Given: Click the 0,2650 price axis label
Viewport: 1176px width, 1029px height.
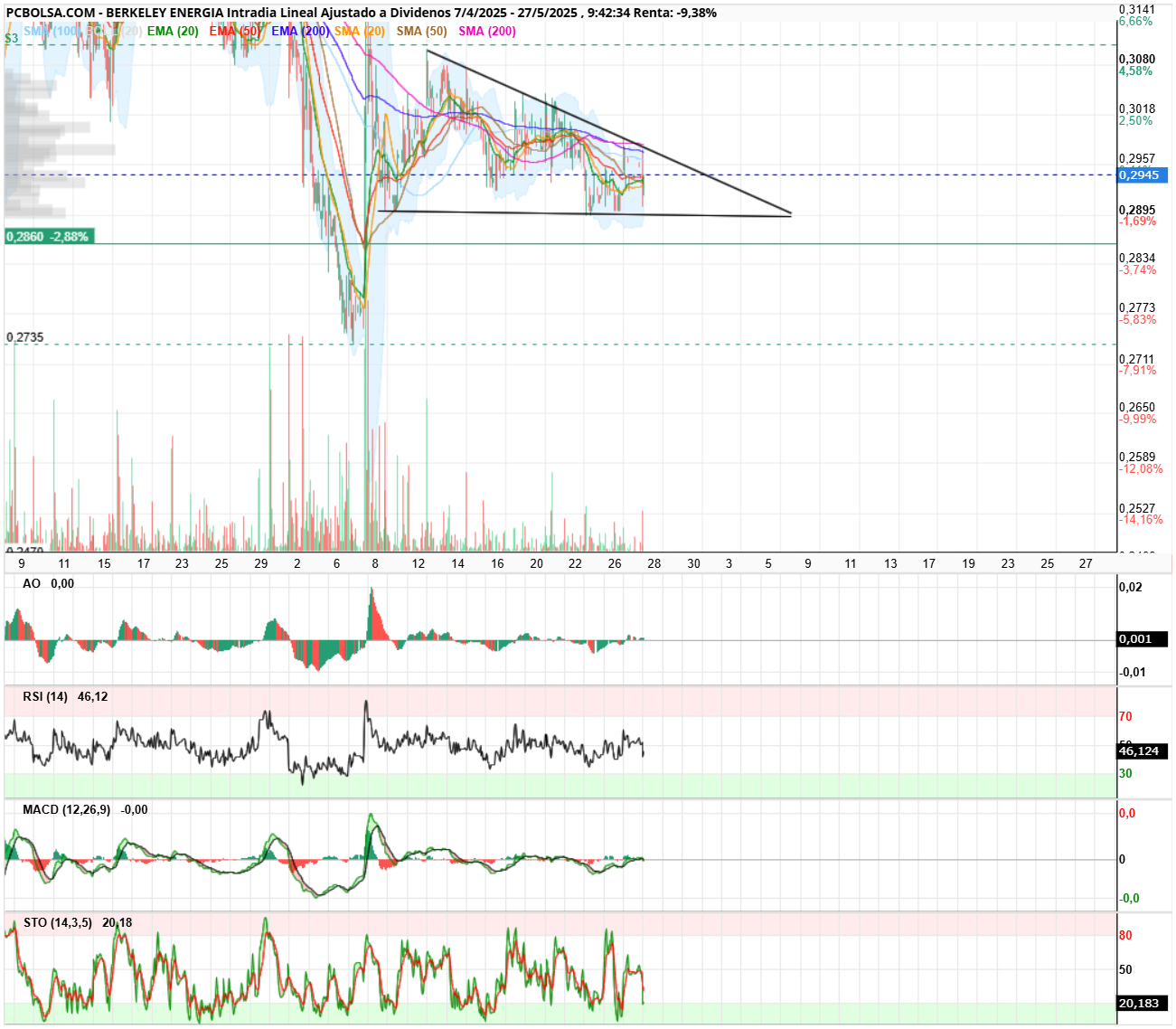Looking at the screenshot, I should tap(1137, 408).
